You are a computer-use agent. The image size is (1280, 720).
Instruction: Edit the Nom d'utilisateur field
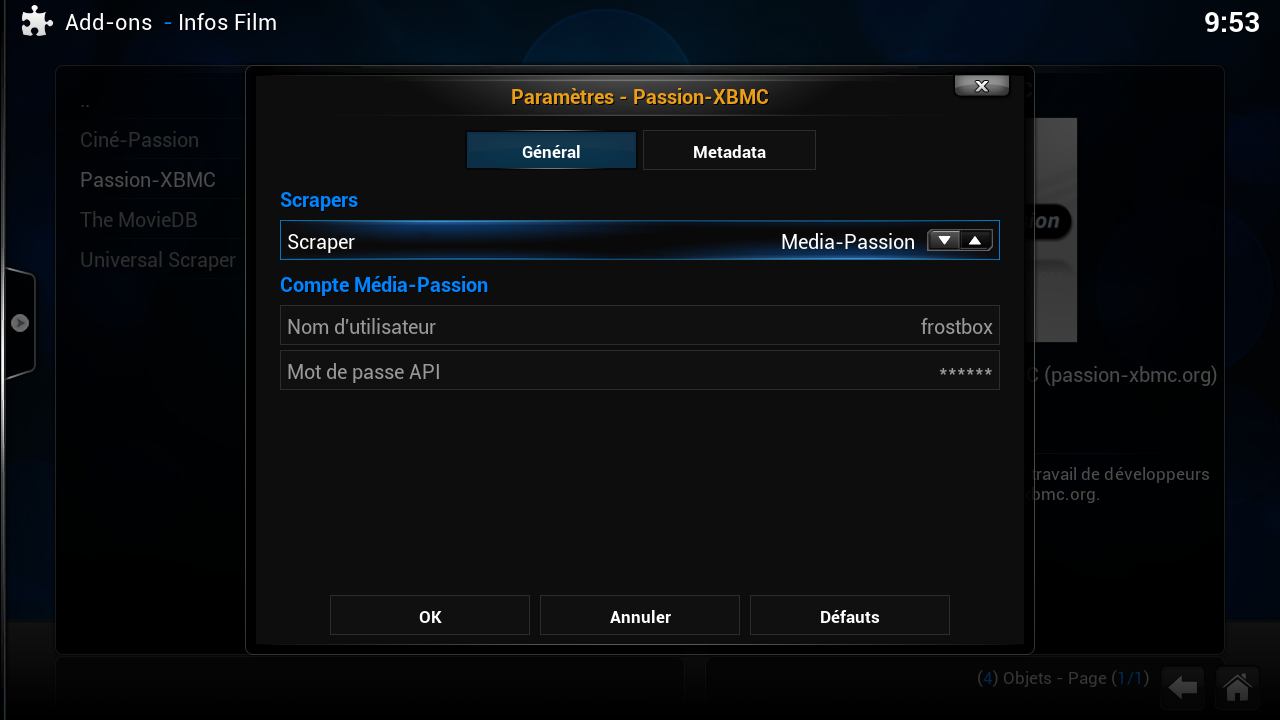(x=640, y=326)
